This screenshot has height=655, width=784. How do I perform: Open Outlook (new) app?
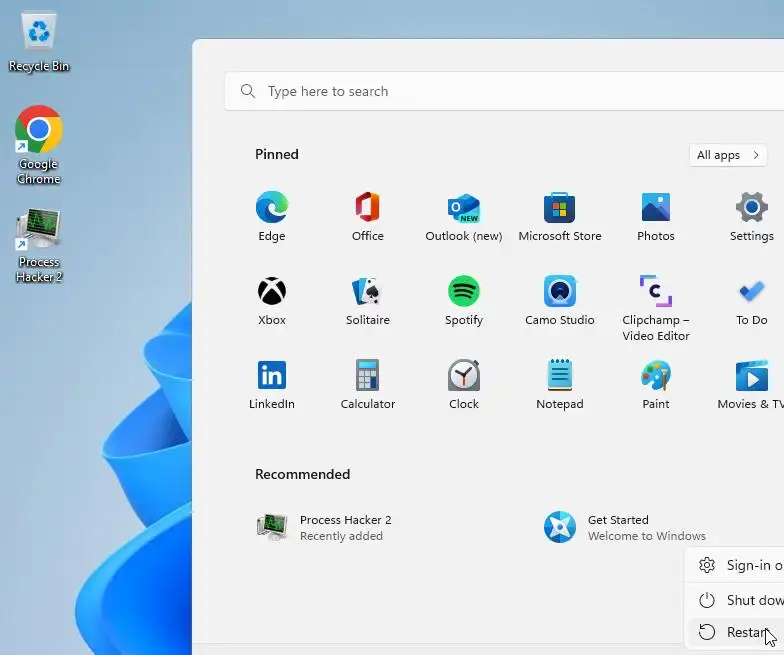click(x=464, y=216)
